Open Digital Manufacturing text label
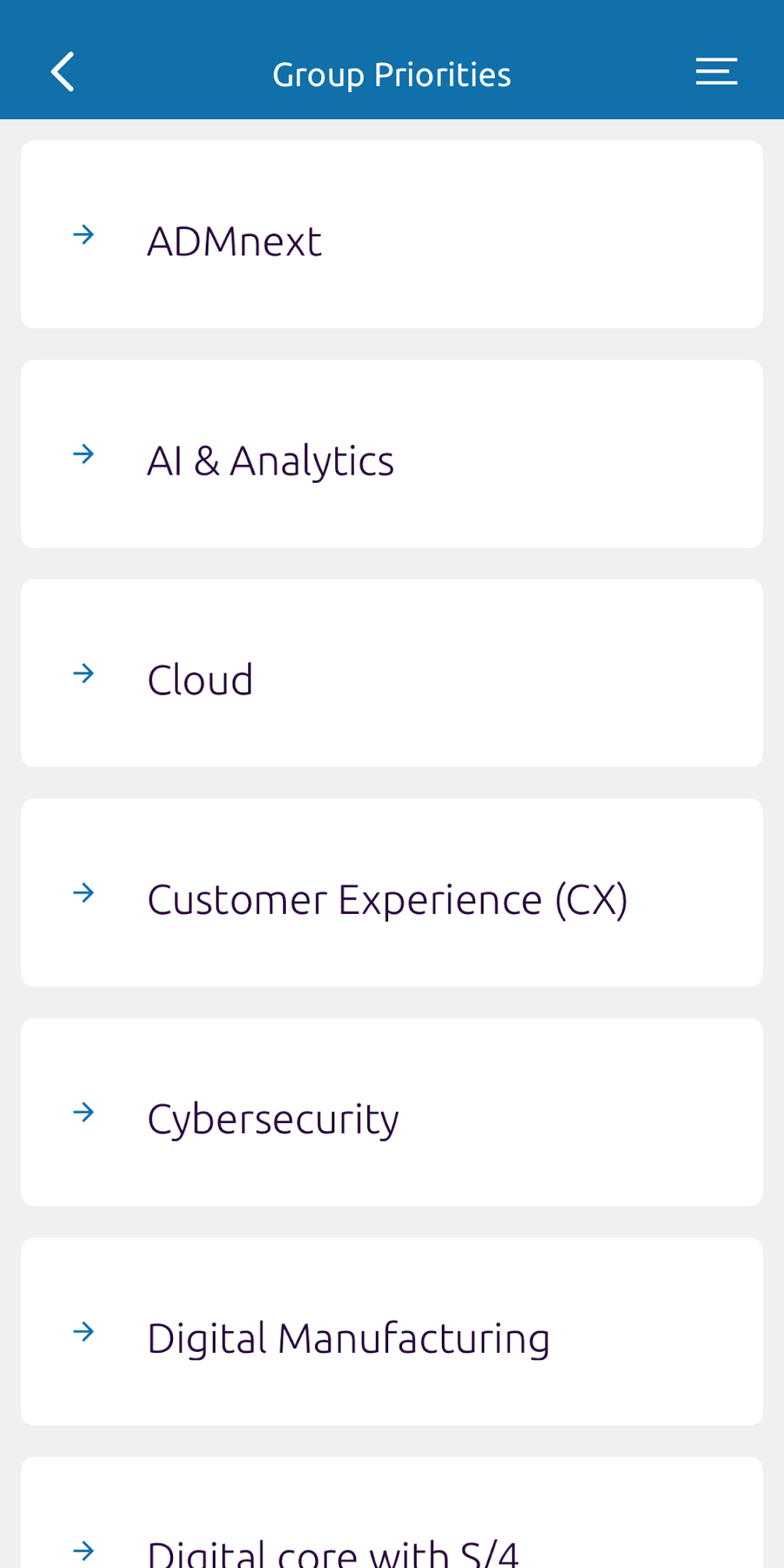 [x=348, y=1339]
